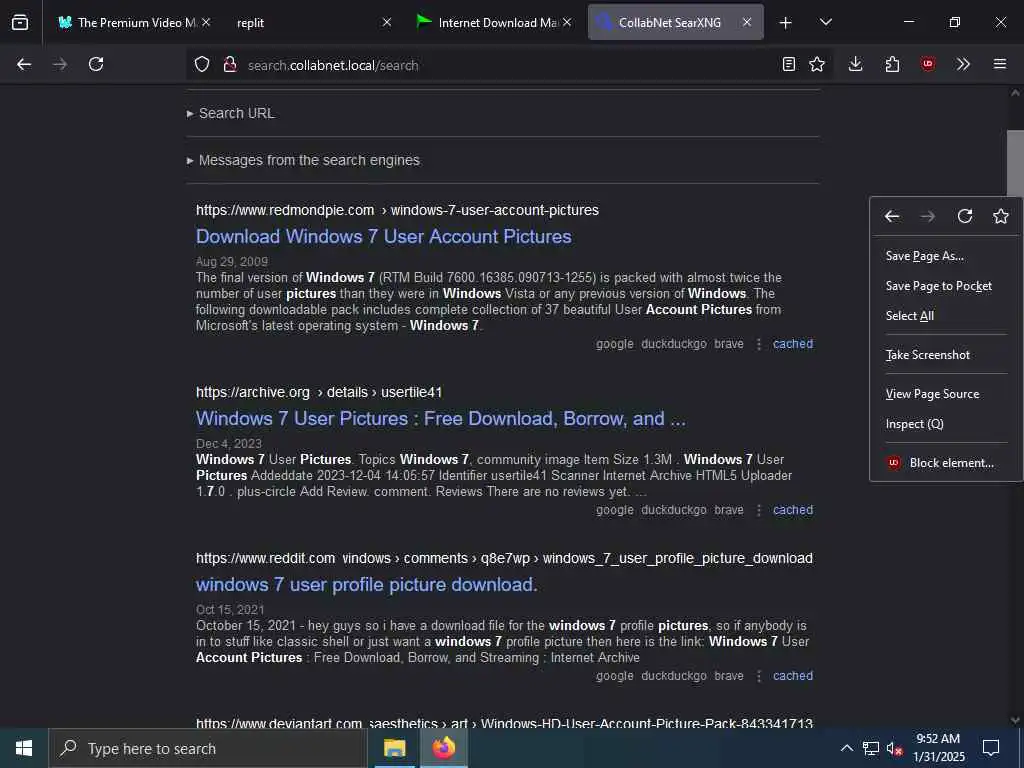
Task: Click Back arrow in context menu
Action: tap(891, 216)
